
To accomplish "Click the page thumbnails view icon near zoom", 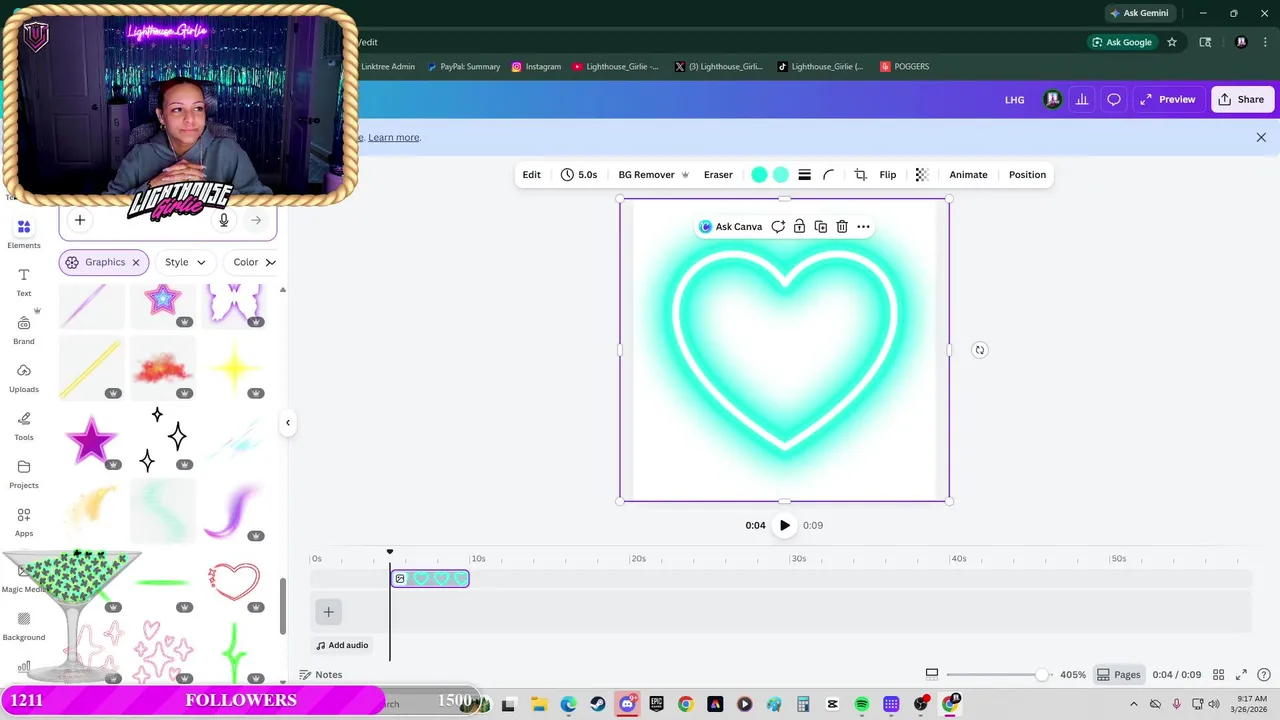I will pos(932,675).
